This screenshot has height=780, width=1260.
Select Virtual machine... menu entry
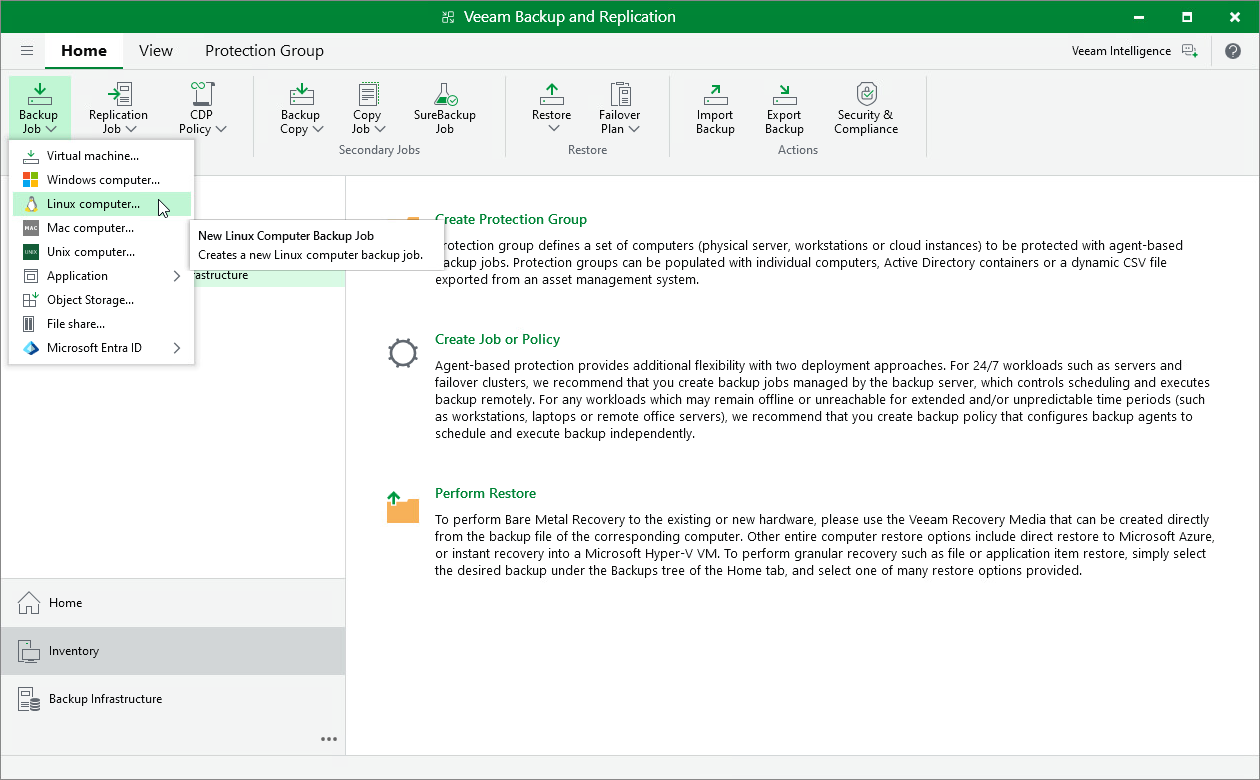click(x=101, y=156)
